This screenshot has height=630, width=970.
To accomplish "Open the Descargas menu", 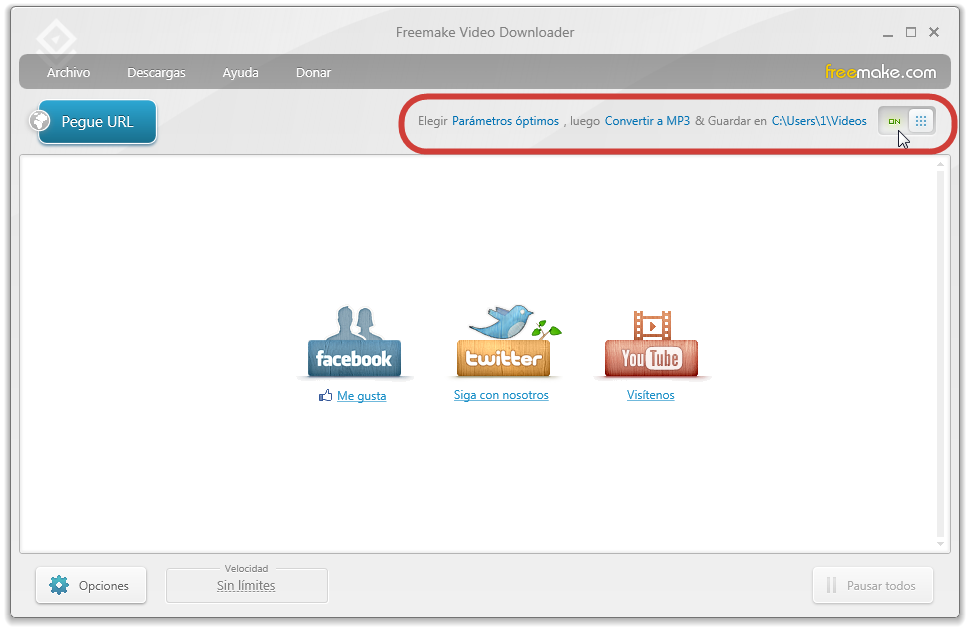I will click(x=156, y=72).
